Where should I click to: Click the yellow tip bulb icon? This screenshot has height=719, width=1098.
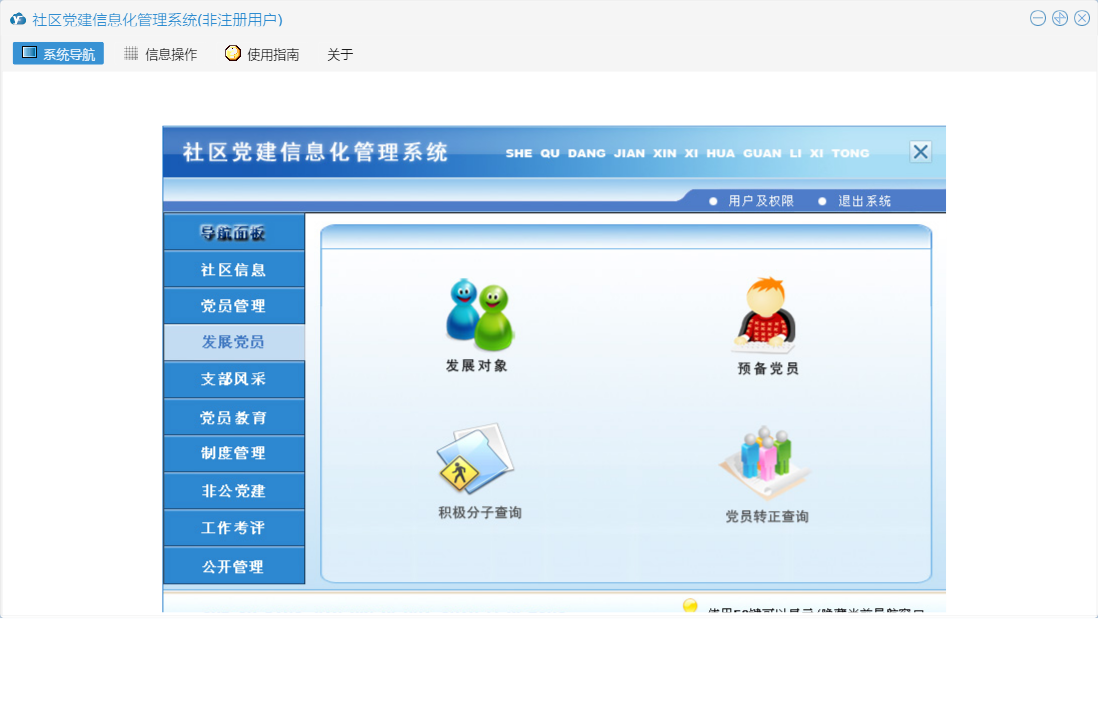tap(690, 606)
